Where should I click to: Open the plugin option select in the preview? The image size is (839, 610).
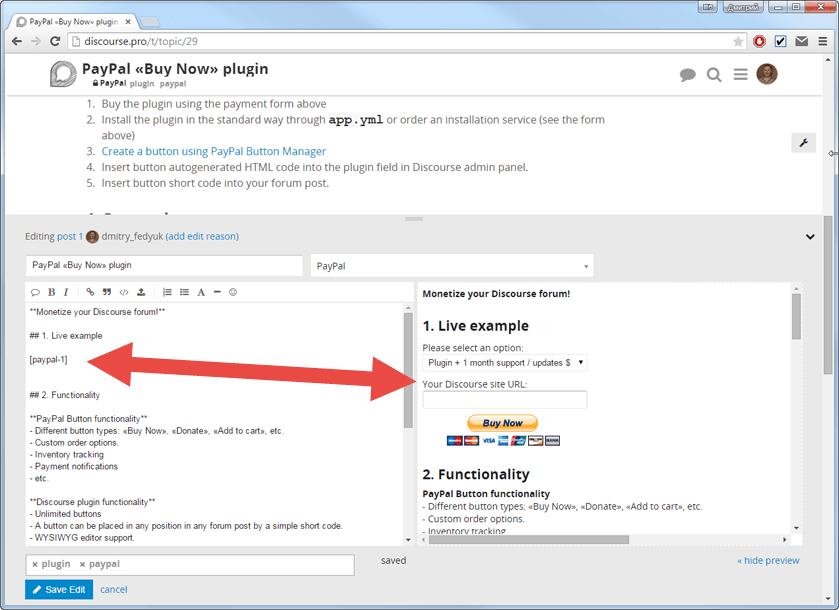click(505, 363)
